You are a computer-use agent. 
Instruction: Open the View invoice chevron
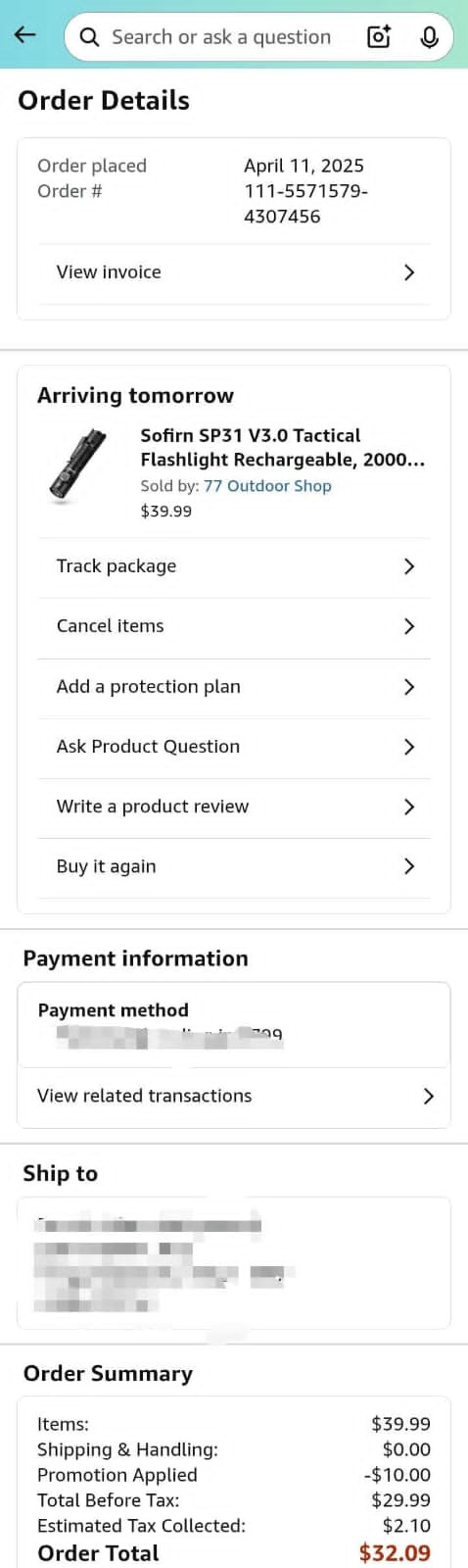point(409,272)
